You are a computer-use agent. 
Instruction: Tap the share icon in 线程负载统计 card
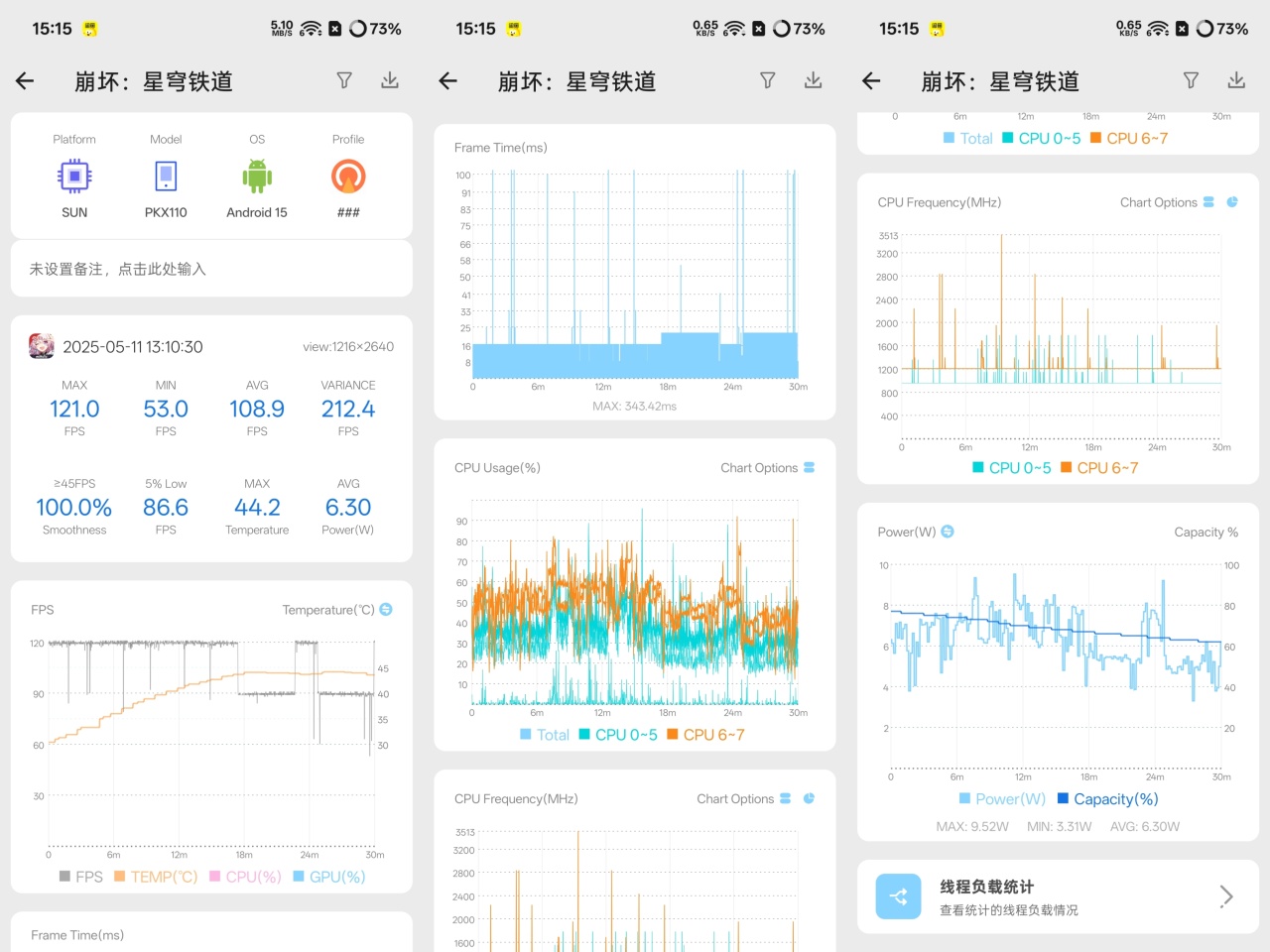(x=898, y=896)
